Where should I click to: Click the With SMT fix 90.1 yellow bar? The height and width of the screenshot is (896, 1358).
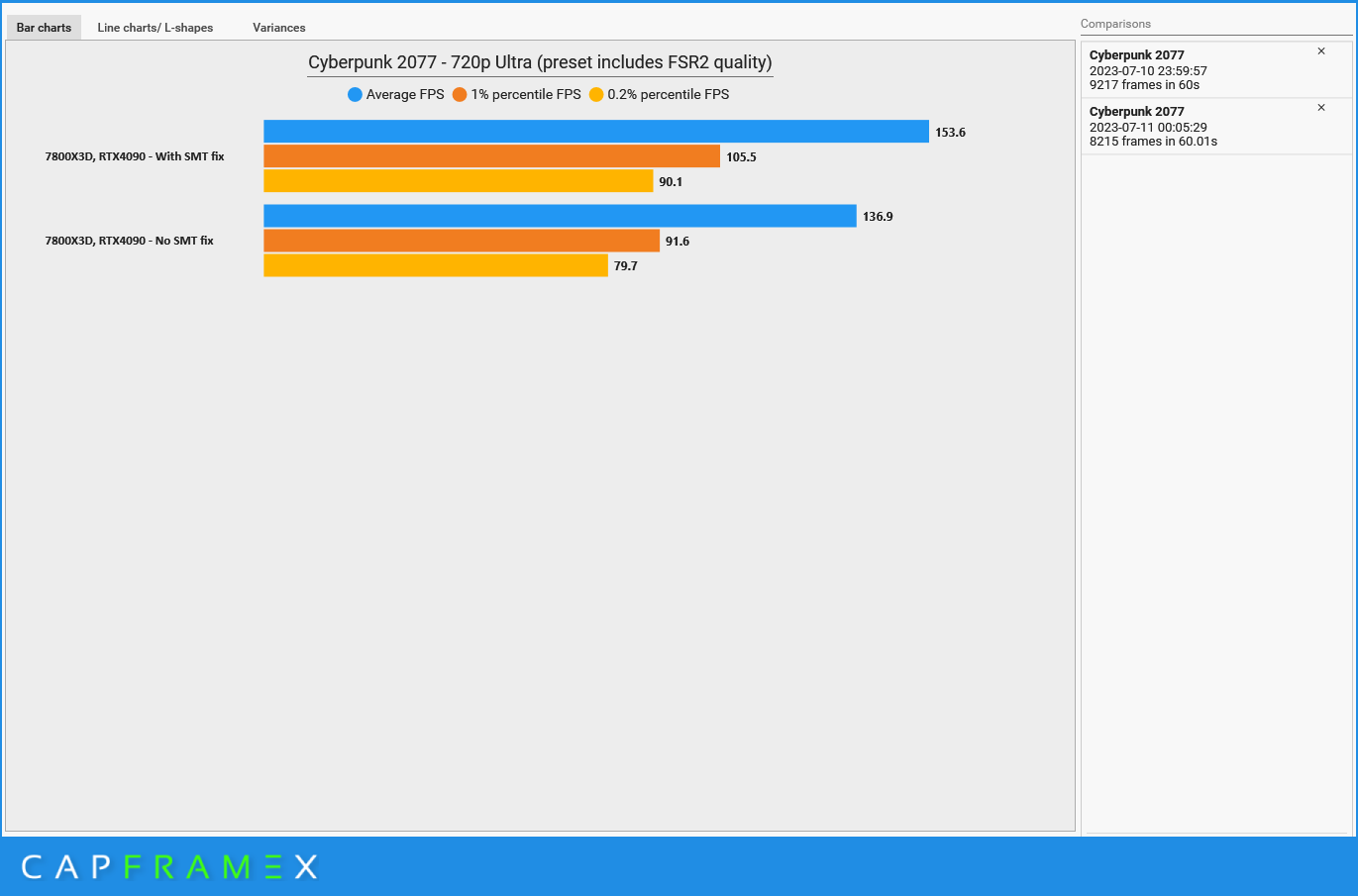[x=458, y=181]
